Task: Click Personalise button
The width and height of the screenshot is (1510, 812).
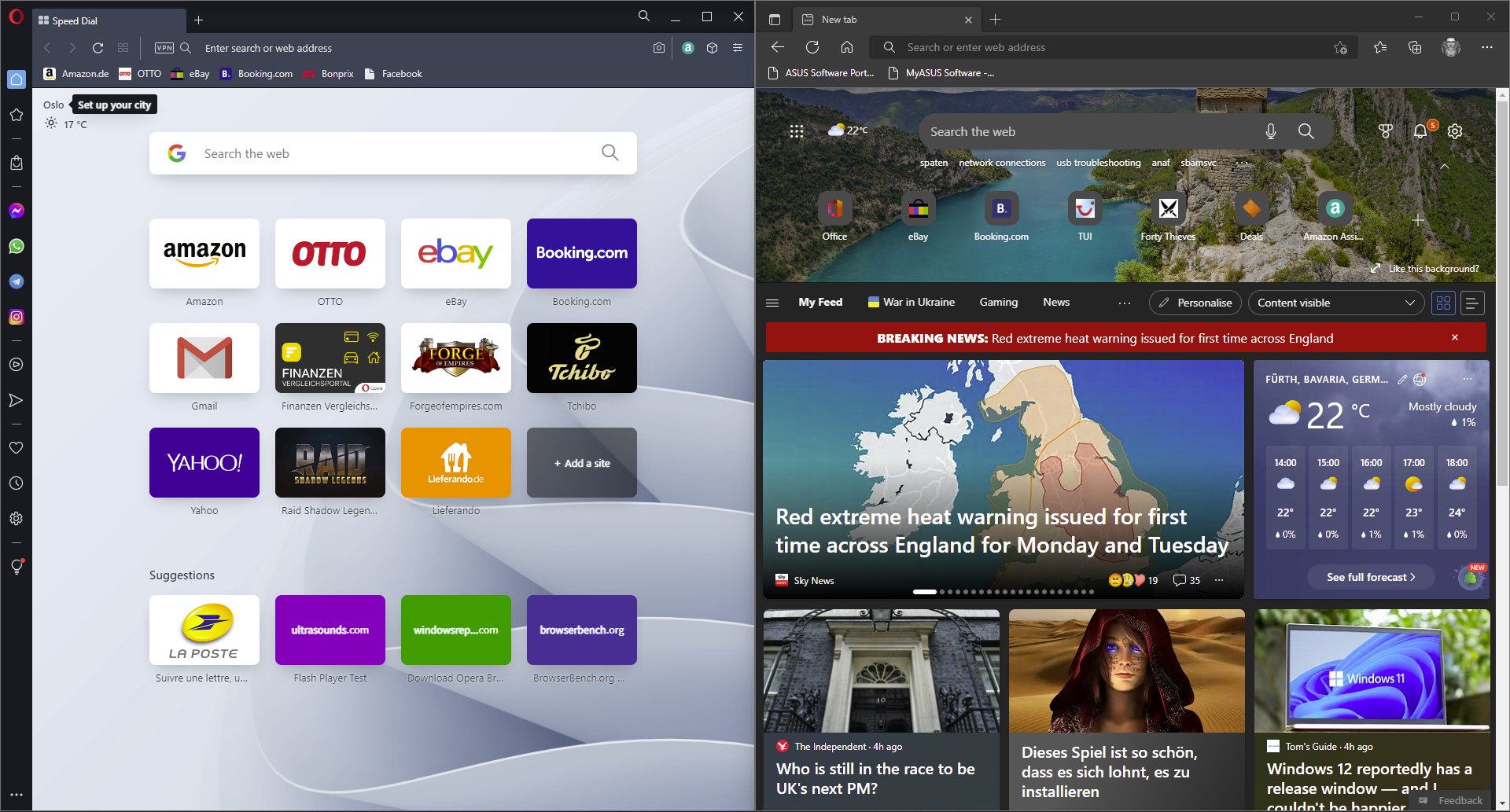Action: [x=1195, y=303]
